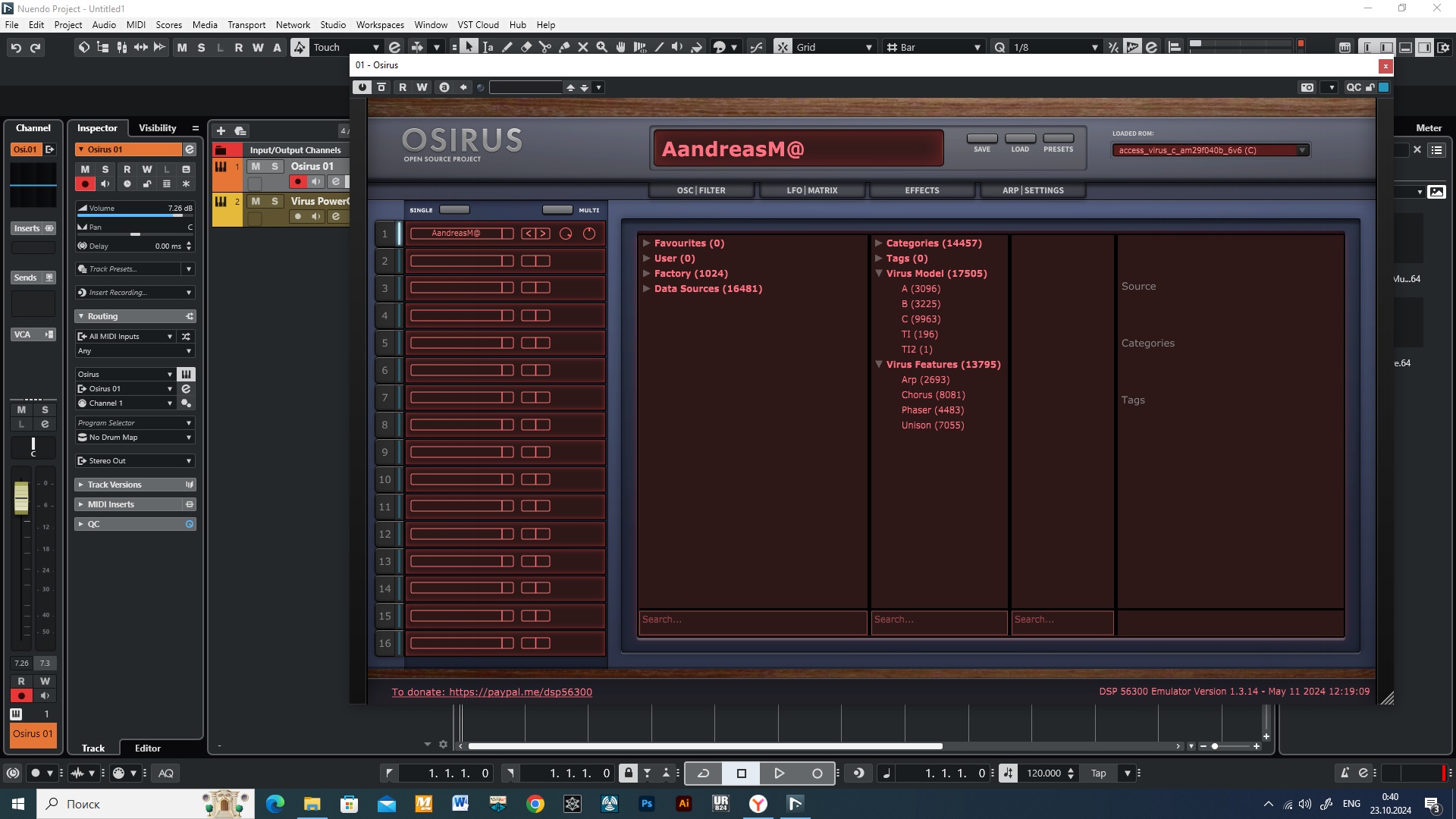Open the PayPal donate link
Image resolution: width=1456 pixels, height=819 pixels.
tap(491, 692)
